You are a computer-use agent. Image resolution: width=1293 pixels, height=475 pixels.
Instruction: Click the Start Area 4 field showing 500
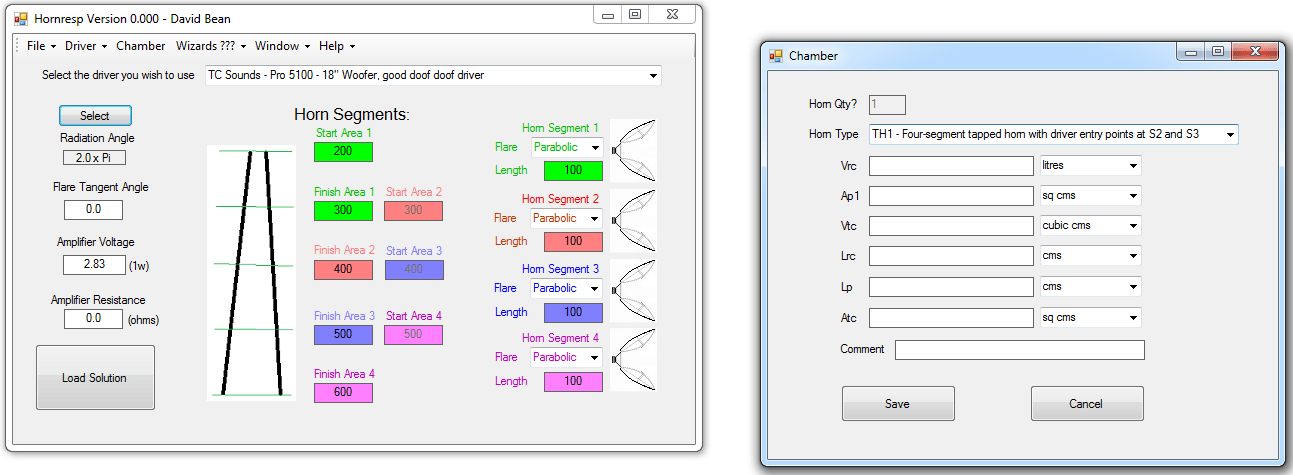click(x=413, y=334)
